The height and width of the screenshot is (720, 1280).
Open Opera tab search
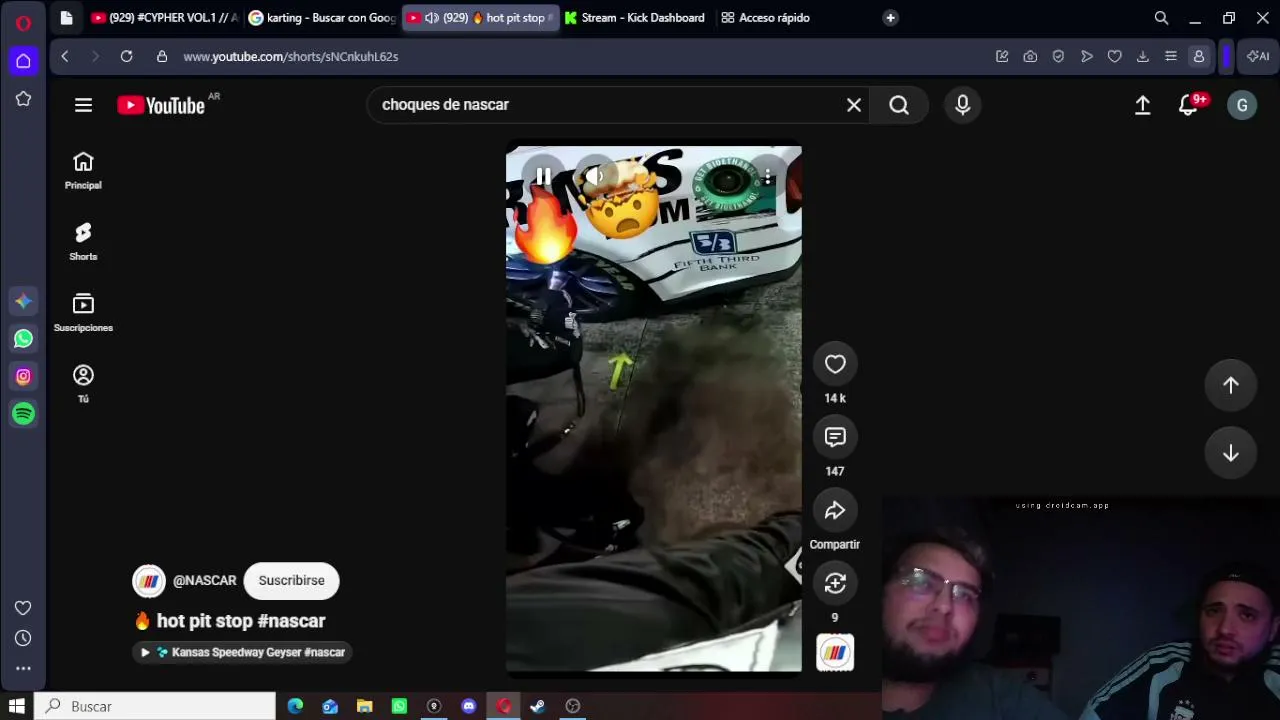click(x=1161, y=18)
